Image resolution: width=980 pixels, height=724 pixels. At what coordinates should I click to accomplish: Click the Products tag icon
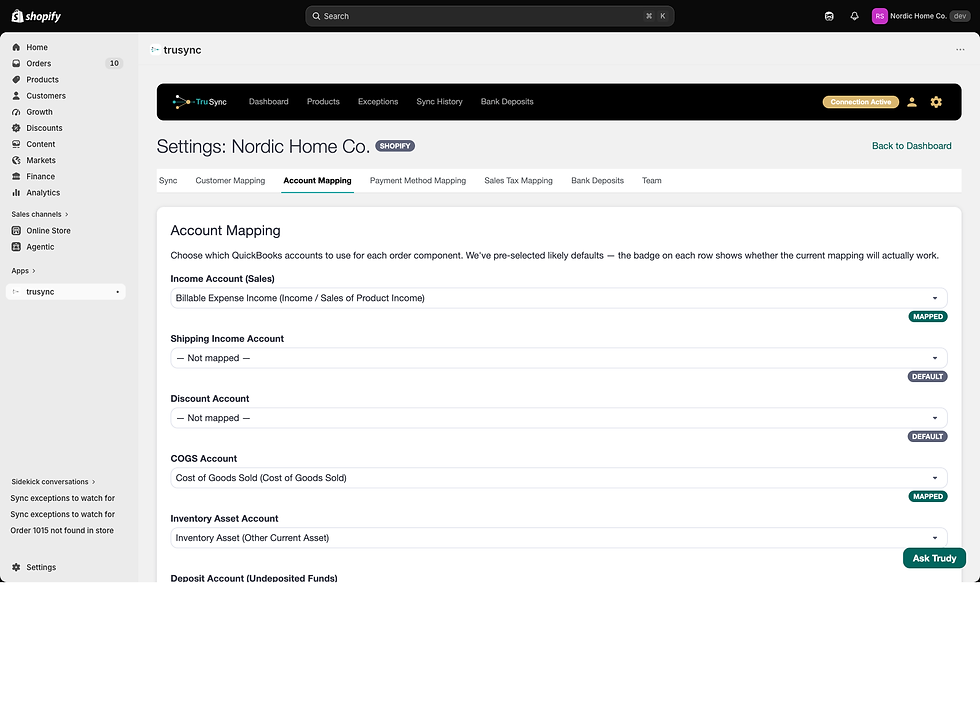click(16, 80)
